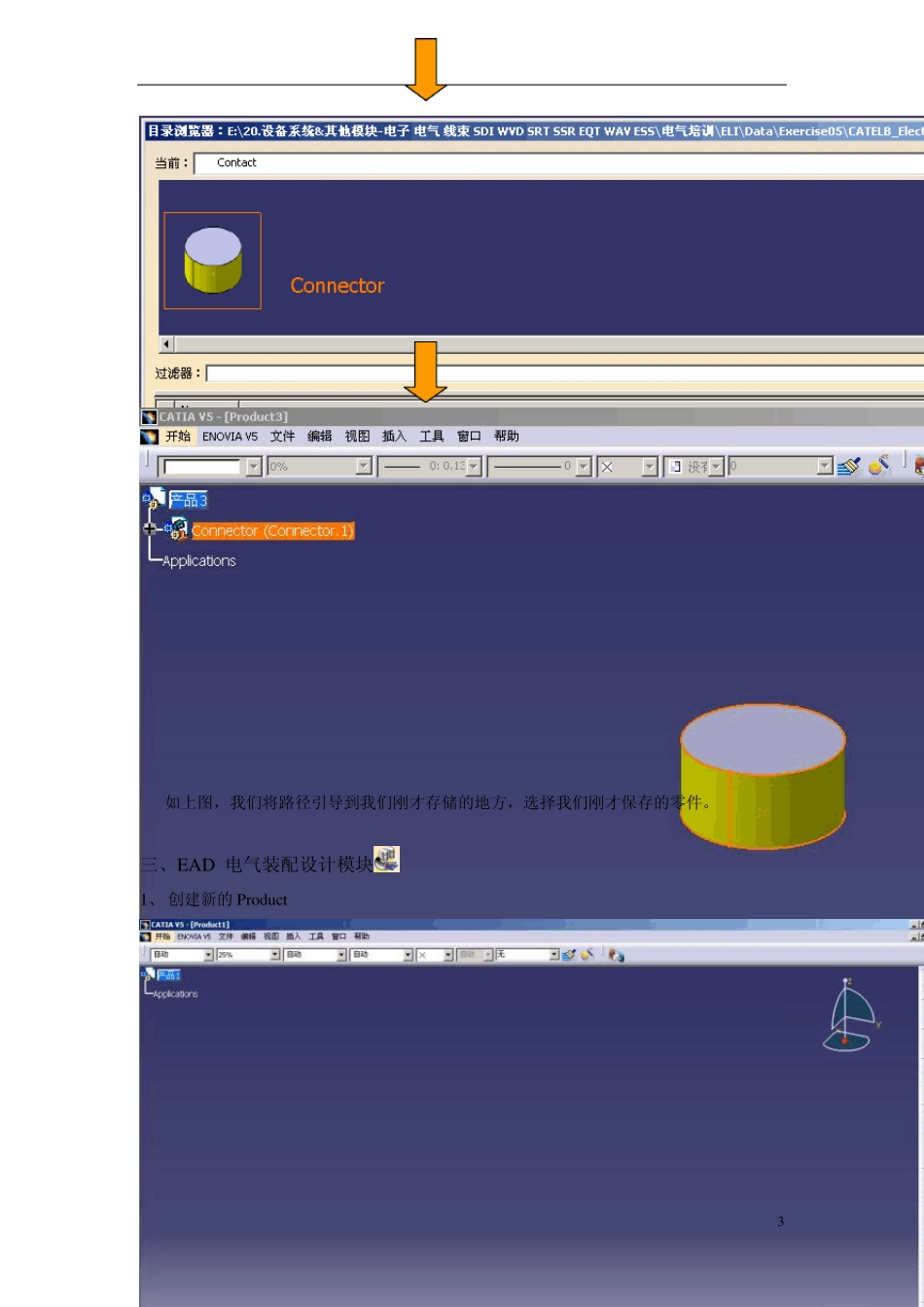Open the 插入 menu in Product3 window

[394, 437]
